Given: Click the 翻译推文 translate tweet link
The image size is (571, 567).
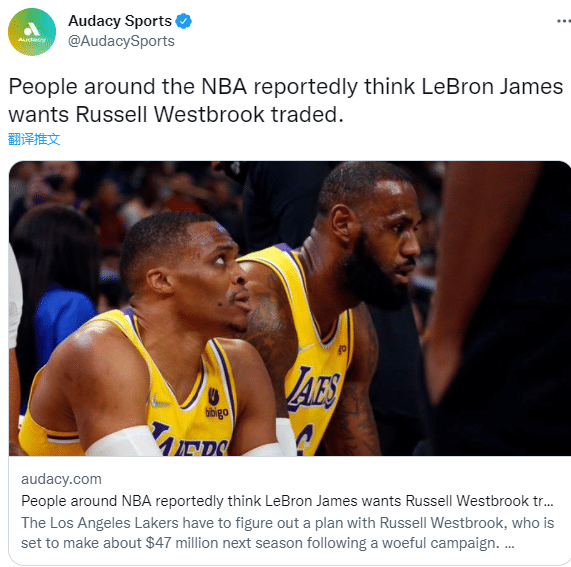Looking at the screenshot, I should tap(34, 139).
